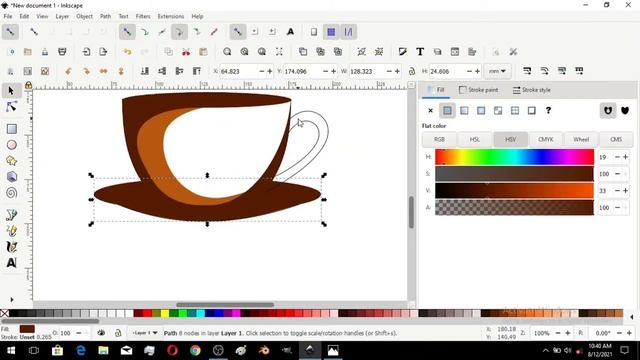Choose the Rectangle tool
This screenshot has height=360, width=640.
[11, 129]
